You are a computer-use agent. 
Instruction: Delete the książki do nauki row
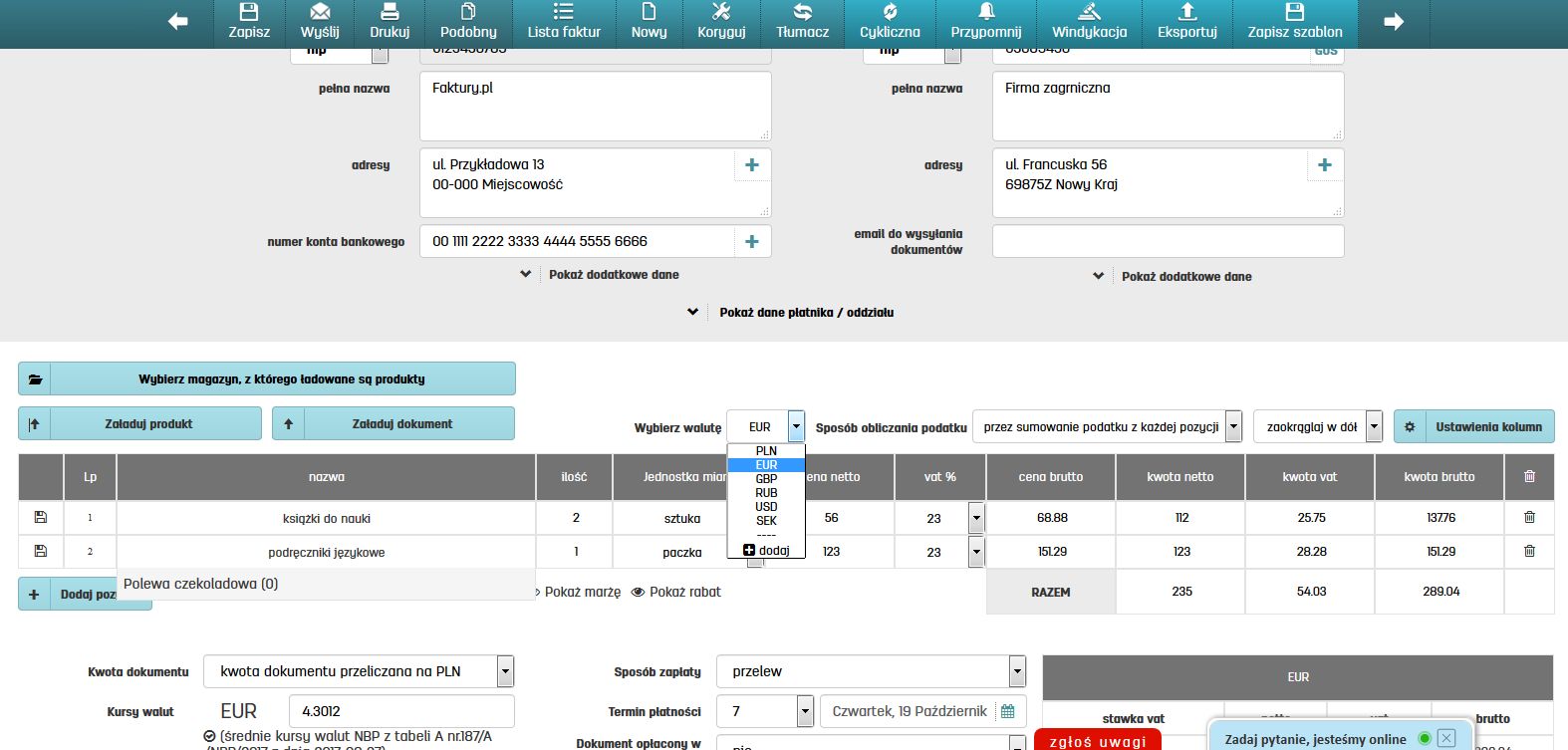pos(1529,518)
